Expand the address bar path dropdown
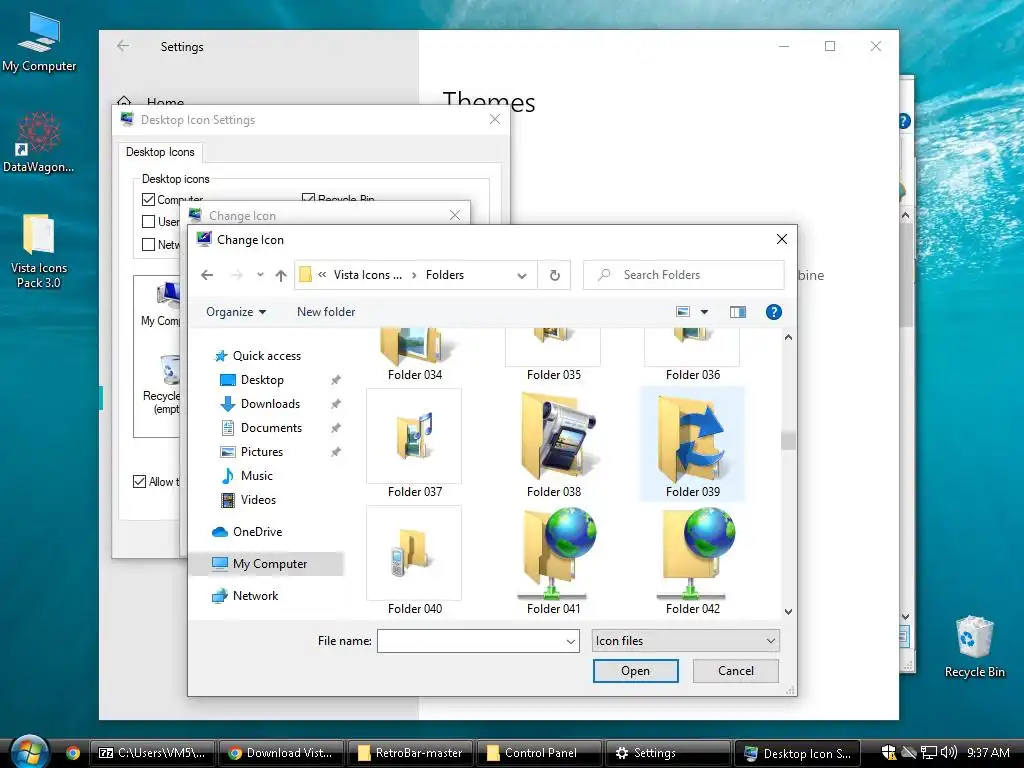 coord(522,275)
